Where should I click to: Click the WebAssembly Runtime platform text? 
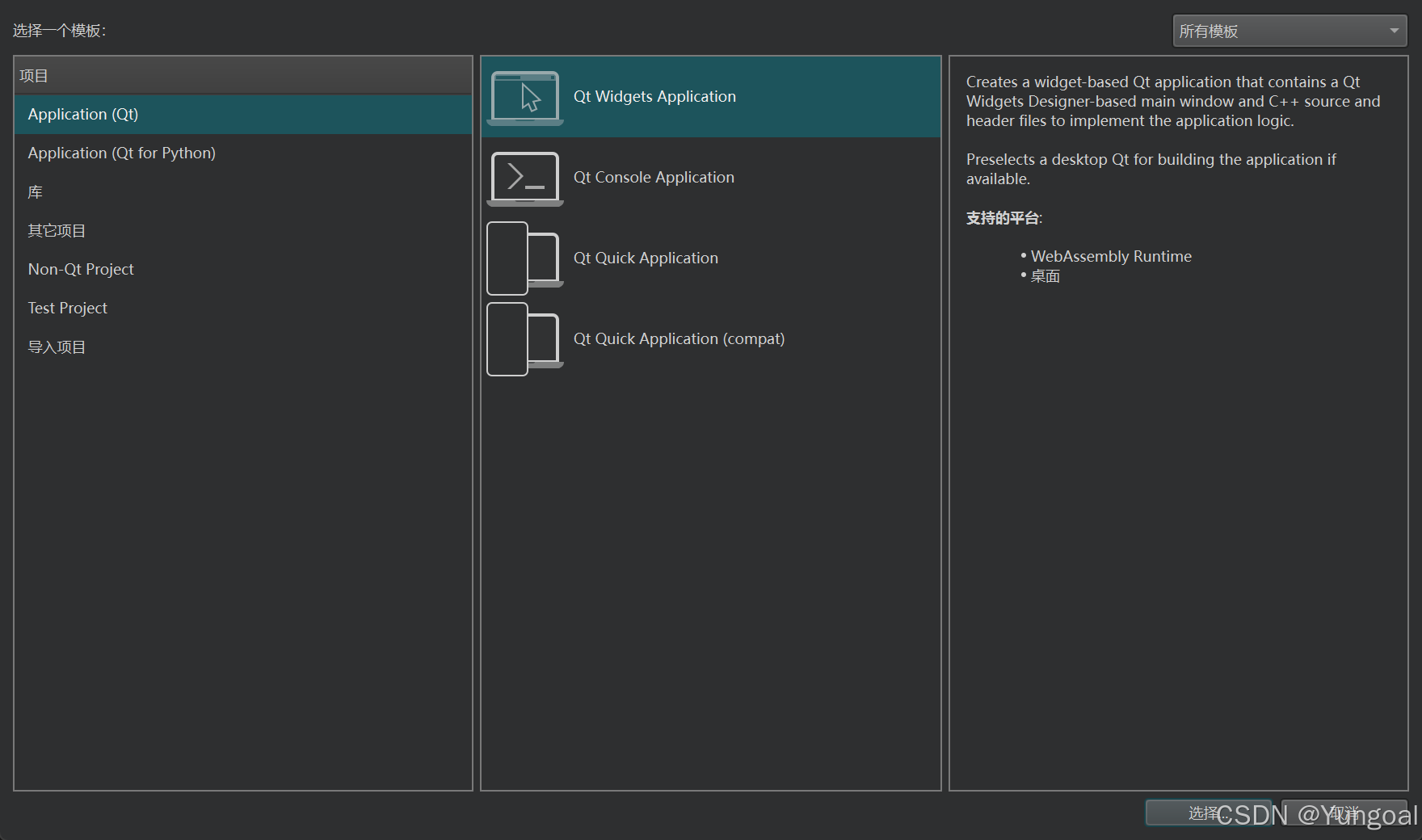click(1111, 256)
